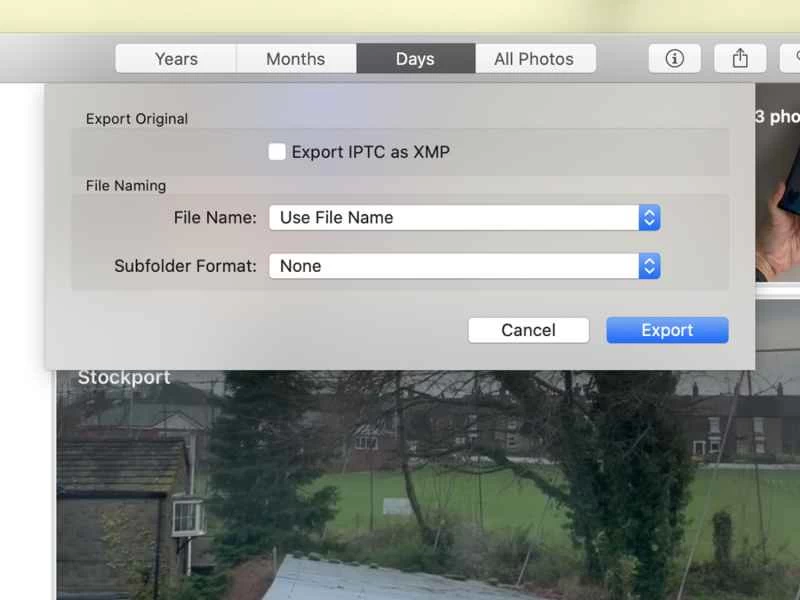Click the blue double-chevron beside Subfolder Format
The height and width of the screenshot is (600, 800).
click(x=648, y=266)
